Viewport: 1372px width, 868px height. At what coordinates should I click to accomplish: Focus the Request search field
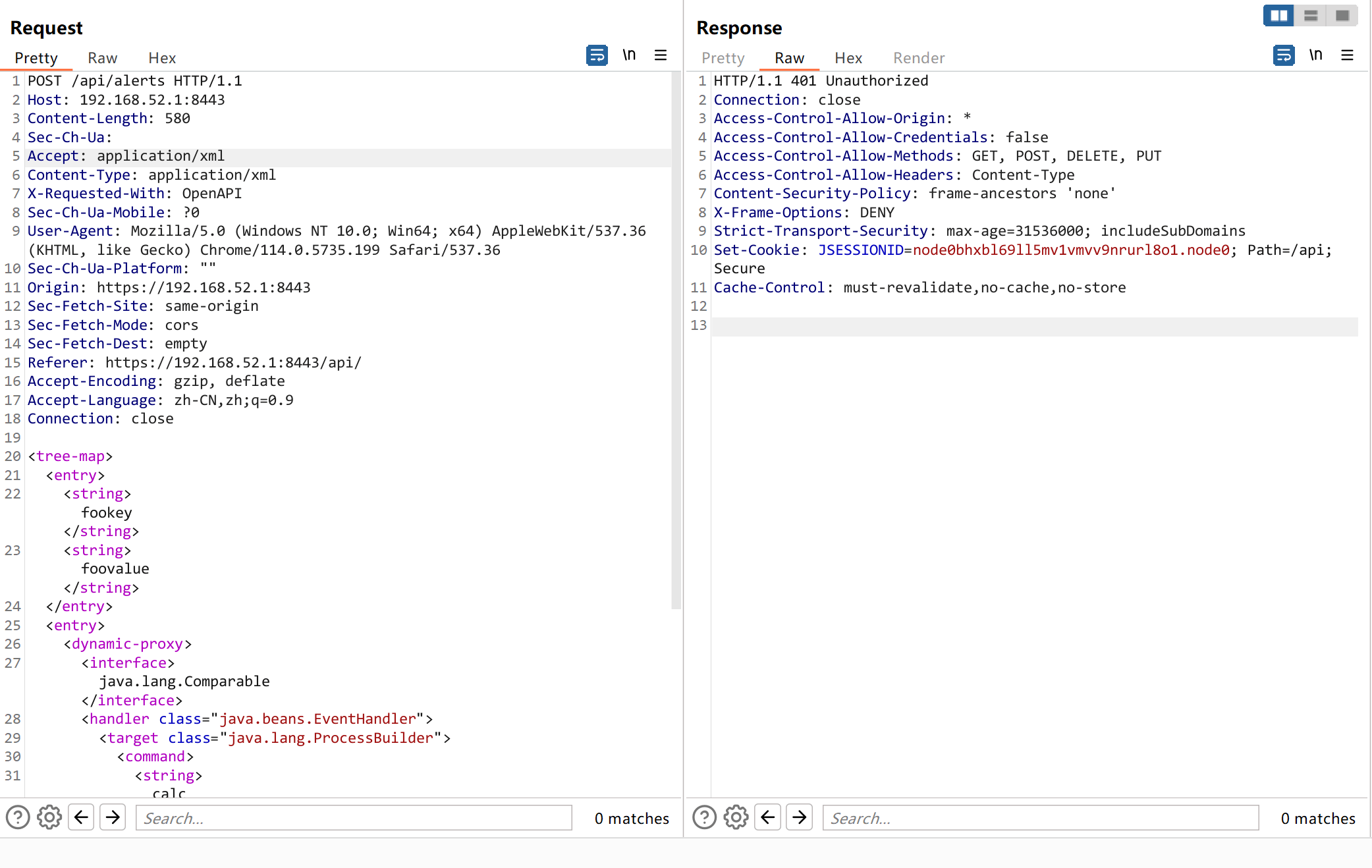[354, 818]
